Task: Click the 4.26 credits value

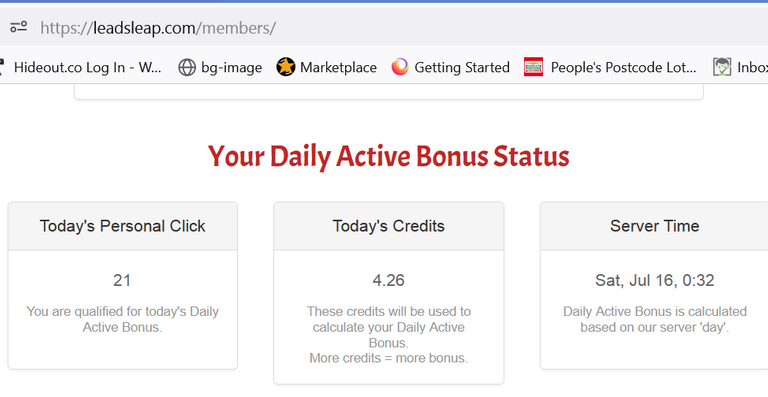Action: 388,280
